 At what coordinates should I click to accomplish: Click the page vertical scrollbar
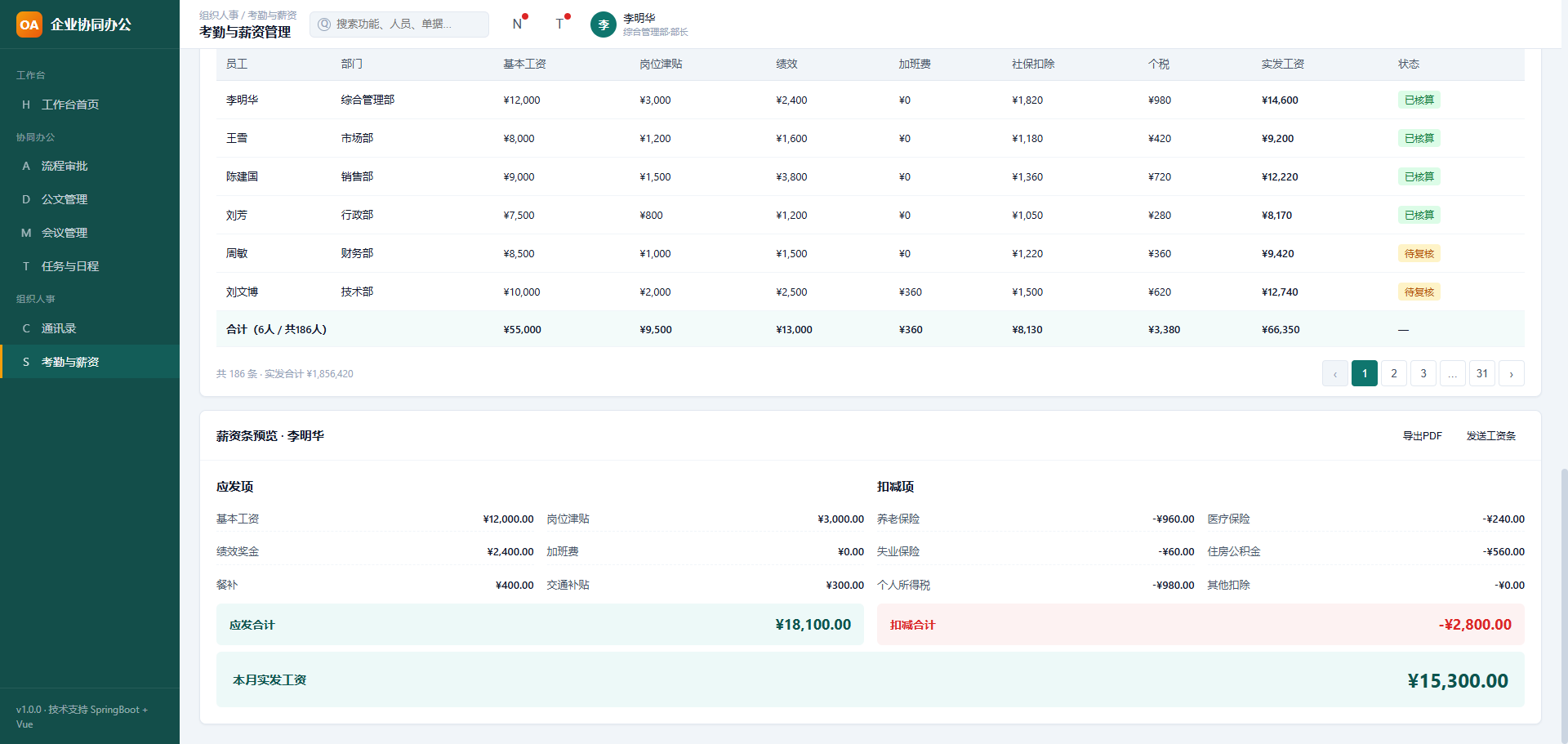tap(1564, 604)
